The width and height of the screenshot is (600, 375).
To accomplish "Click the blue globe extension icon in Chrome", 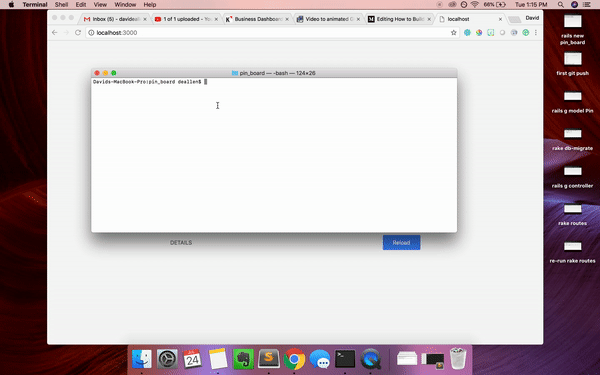I will [x=467, y=33].
